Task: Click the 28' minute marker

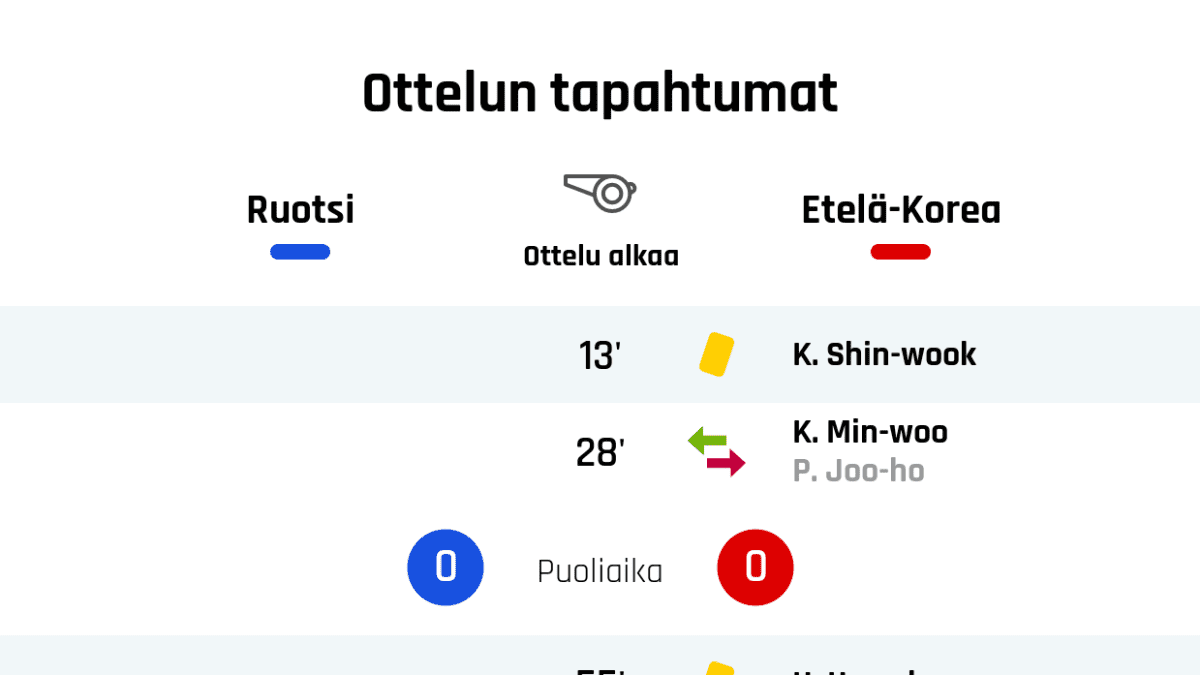Action: pos(600,453)
